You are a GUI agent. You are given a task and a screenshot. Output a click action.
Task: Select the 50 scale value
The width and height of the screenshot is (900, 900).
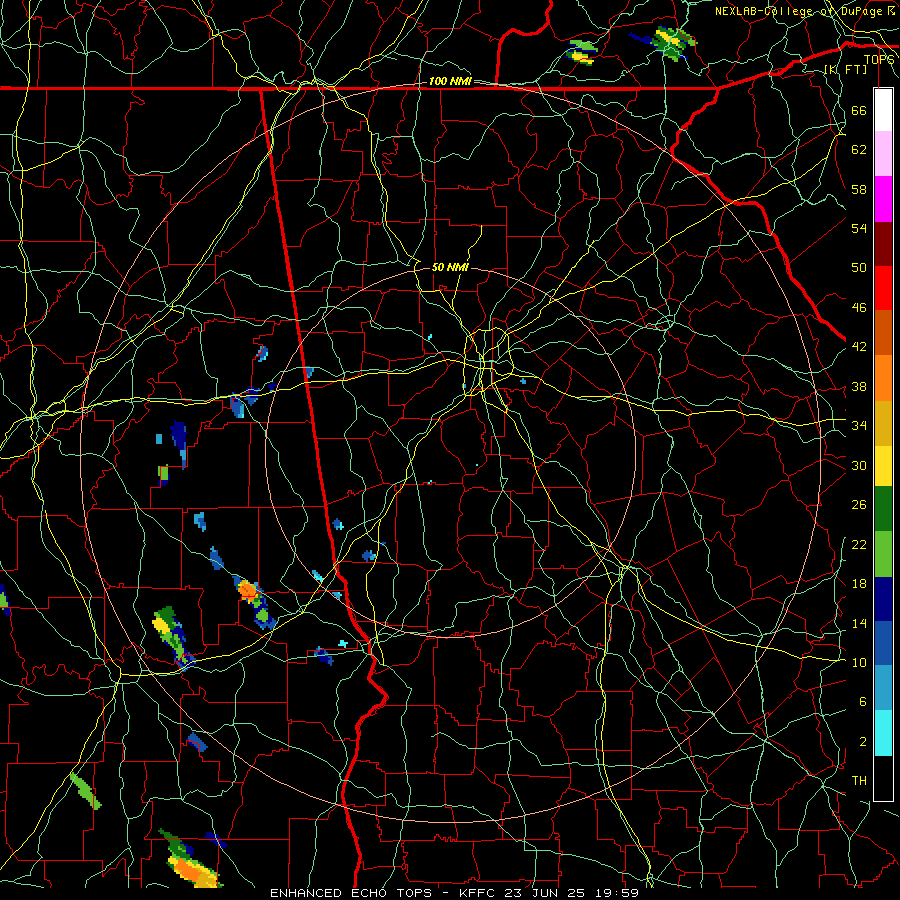859,268
